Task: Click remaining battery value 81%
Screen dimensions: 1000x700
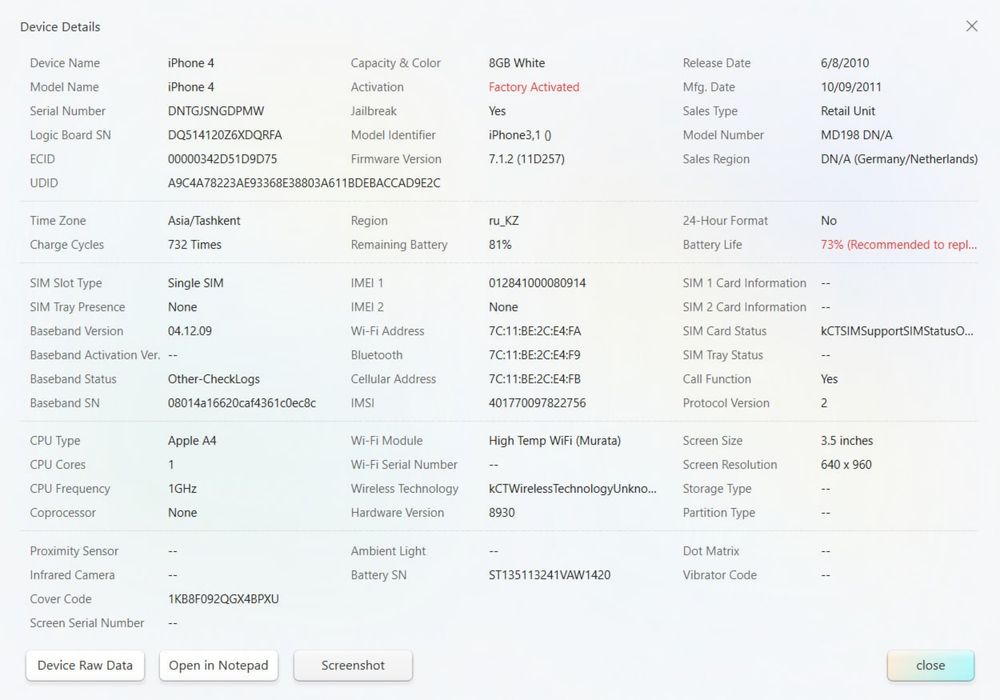Action: (500, 245)
